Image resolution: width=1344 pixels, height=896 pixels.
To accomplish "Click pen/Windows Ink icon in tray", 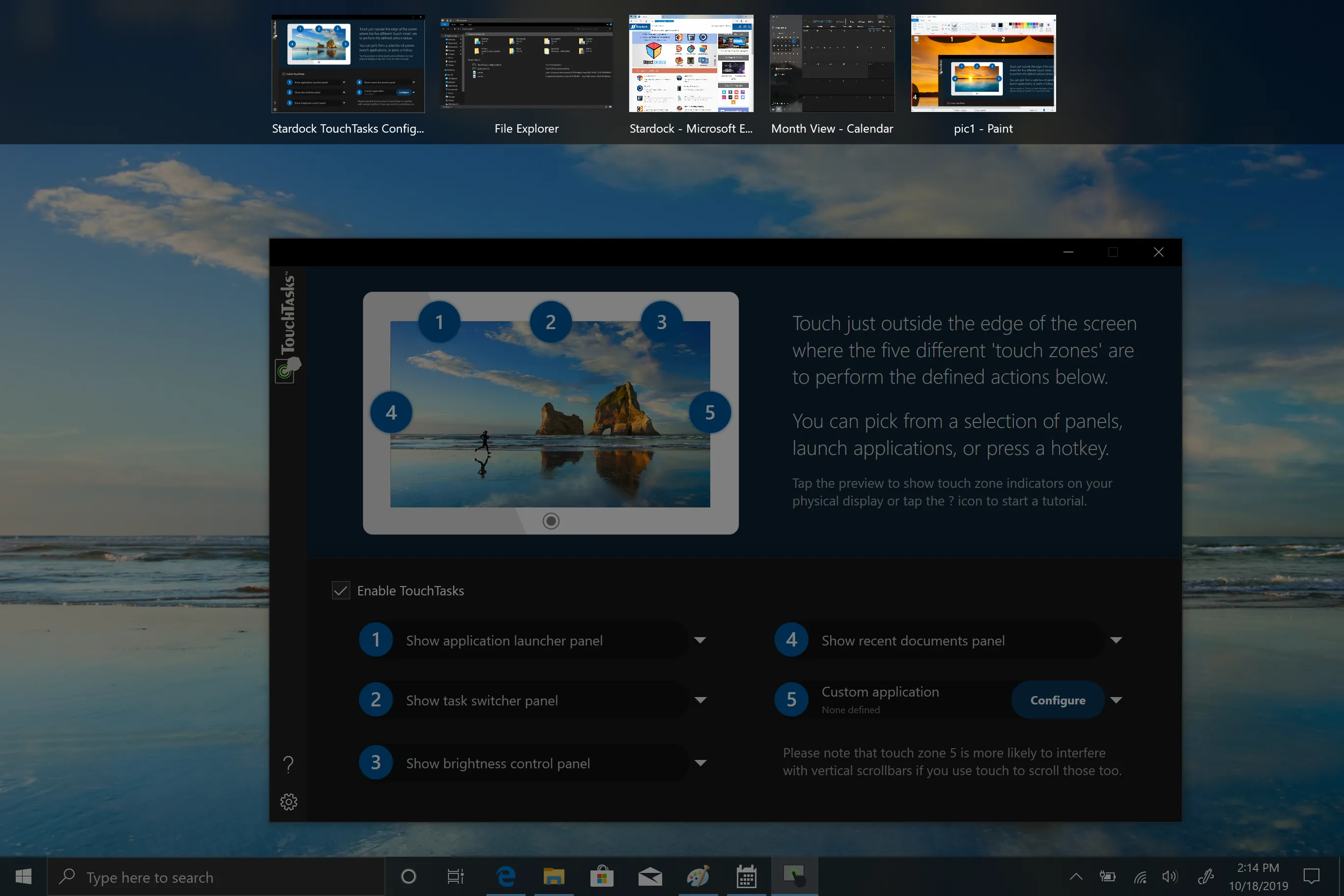I will [x=1205, y=876].
